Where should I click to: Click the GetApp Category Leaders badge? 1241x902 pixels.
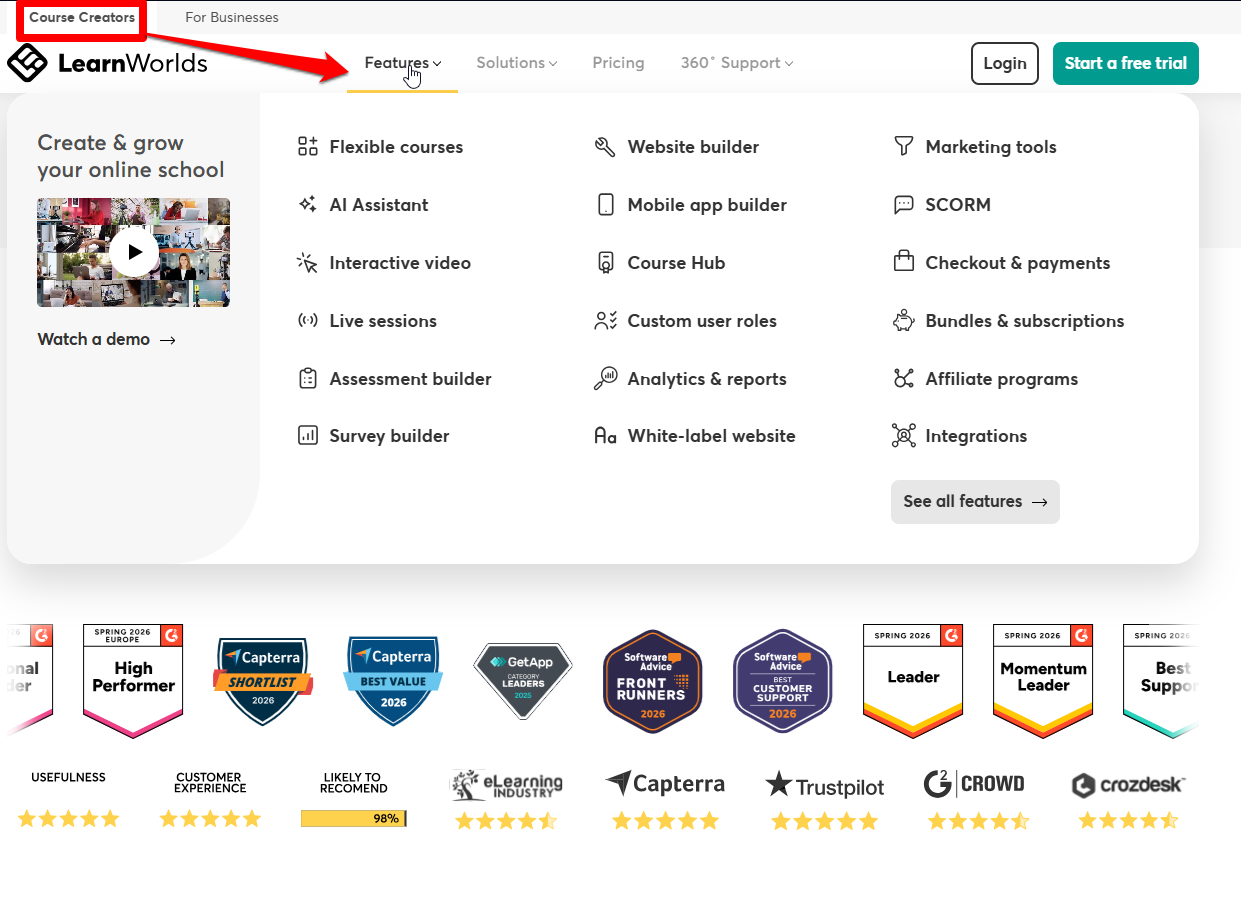point(522,681)
